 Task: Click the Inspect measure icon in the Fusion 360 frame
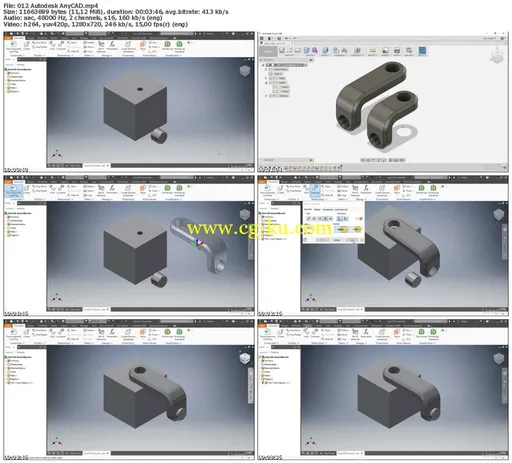[x=373, y=50]
